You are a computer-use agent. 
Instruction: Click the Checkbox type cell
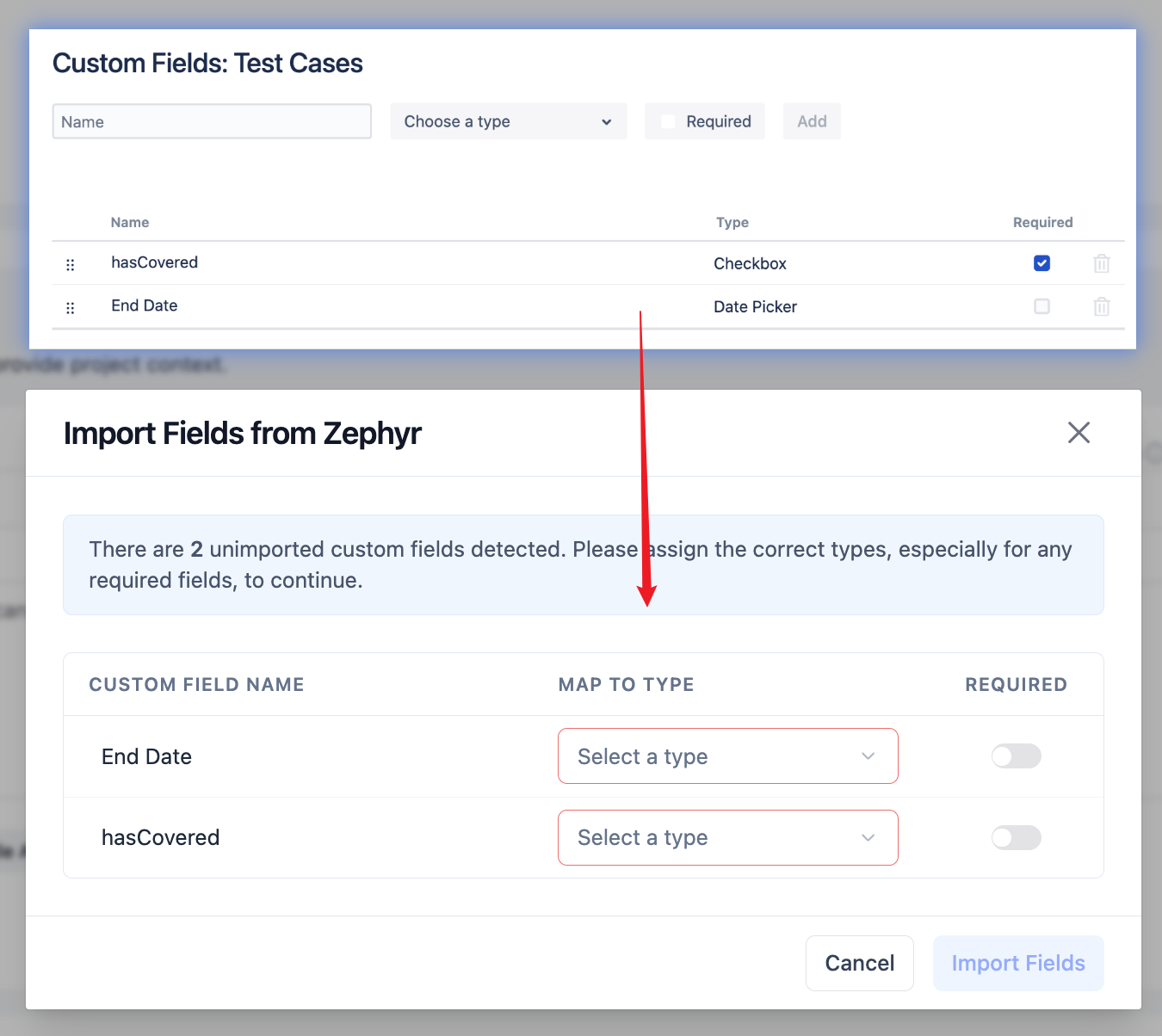click(750, 263)
